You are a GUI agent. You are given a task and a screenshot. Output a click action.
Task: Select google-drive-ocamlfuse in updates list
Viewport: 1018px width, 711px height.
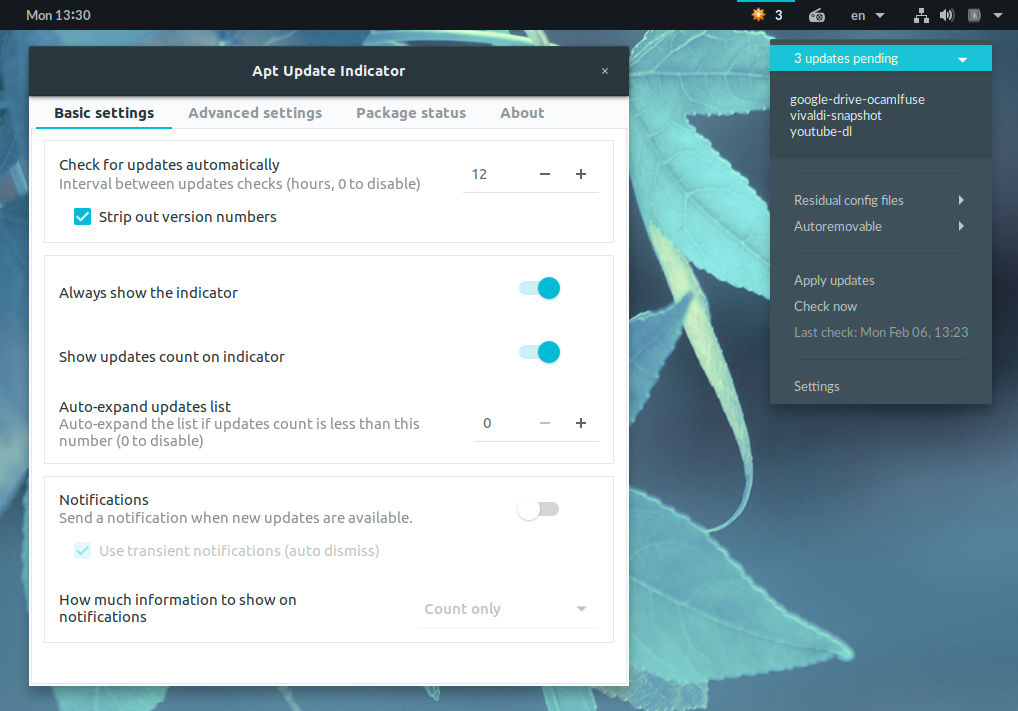857,99
